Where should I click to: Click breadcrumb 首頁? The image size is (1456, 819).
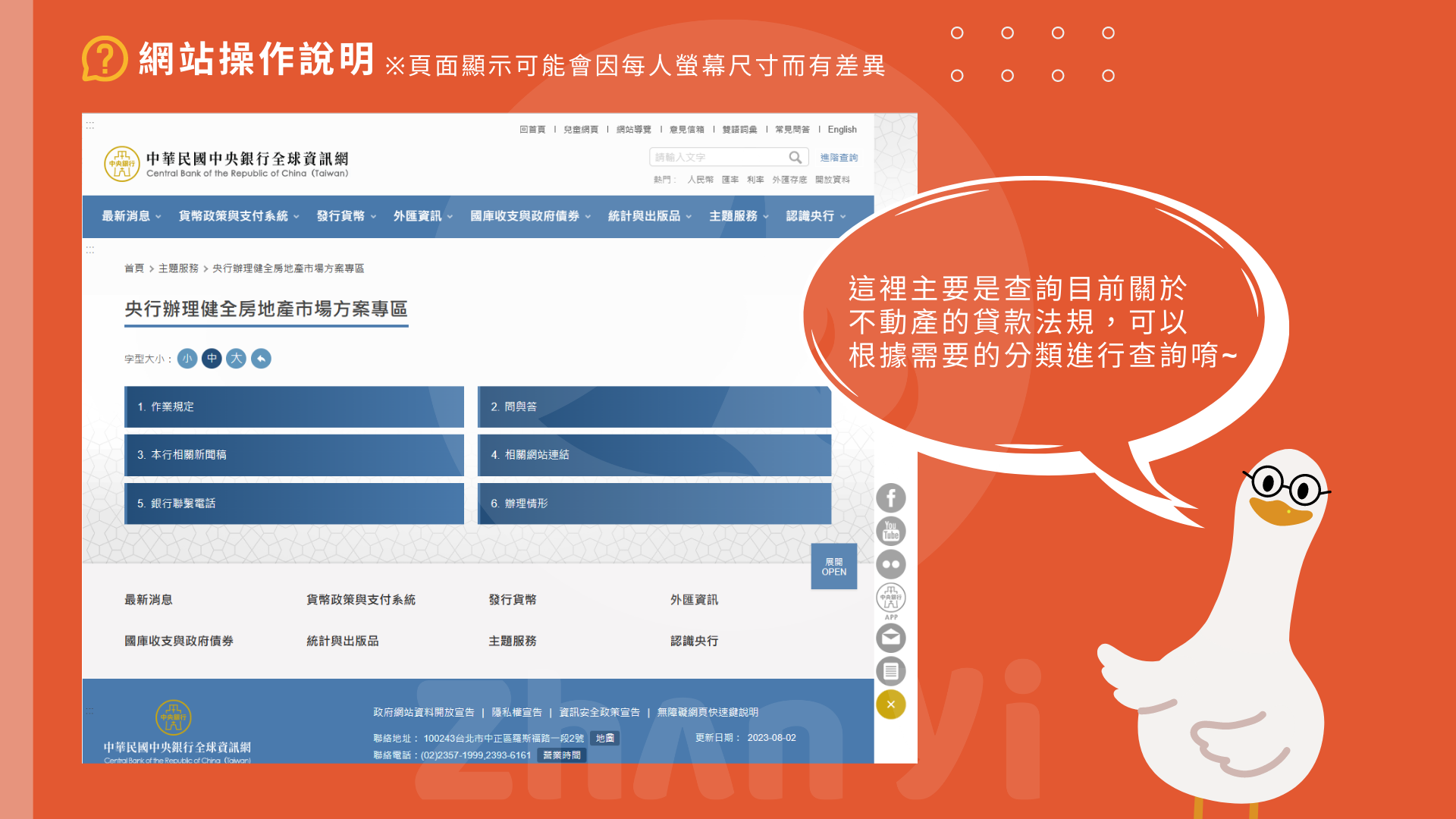[x=134, y=268]
